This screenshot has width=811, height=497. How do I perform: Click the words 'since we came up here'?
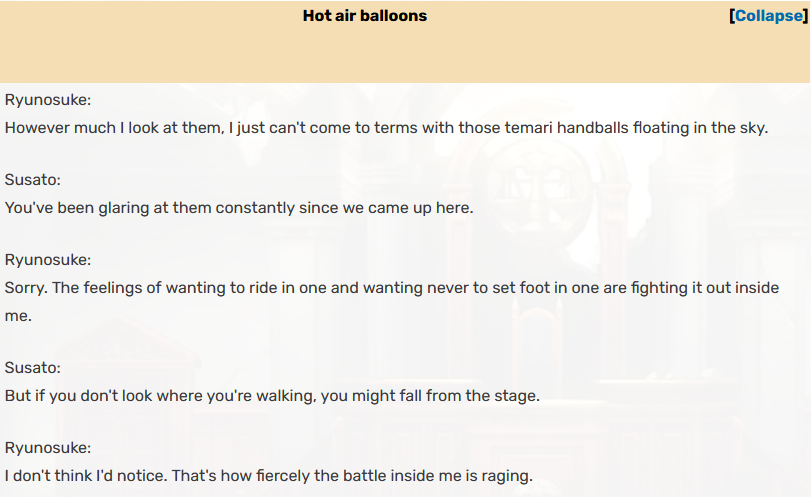386,208
